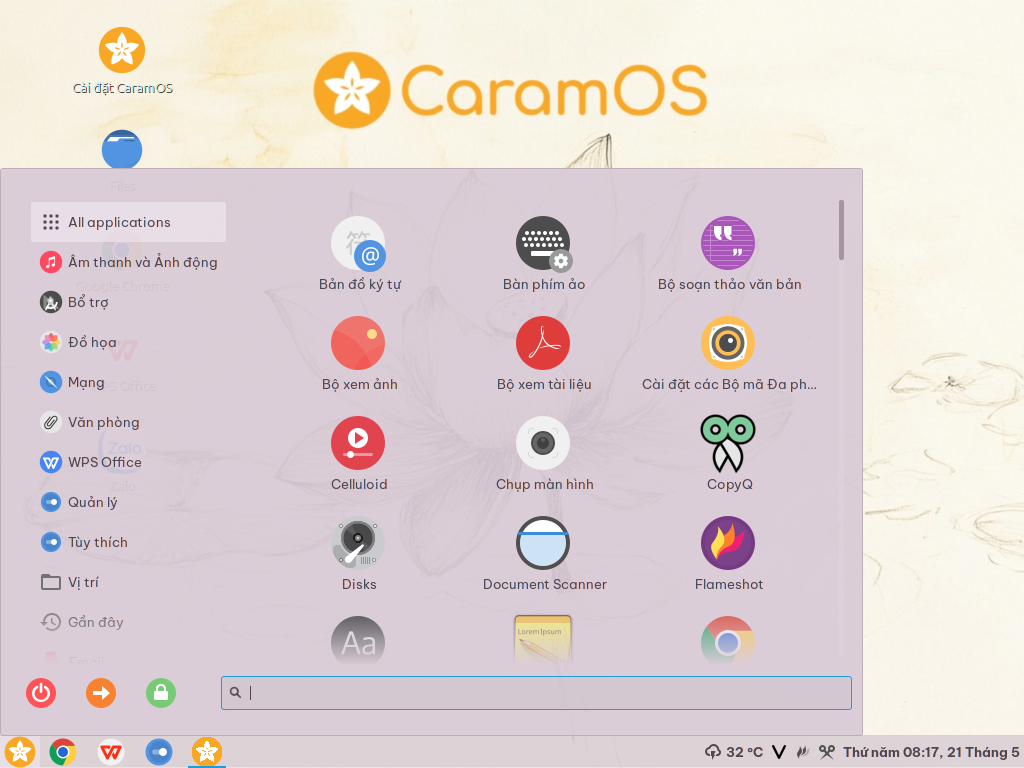This screenshot has height=768, width=1024.
Task: Select WPS Office category
Action: [x=128, y=462]
